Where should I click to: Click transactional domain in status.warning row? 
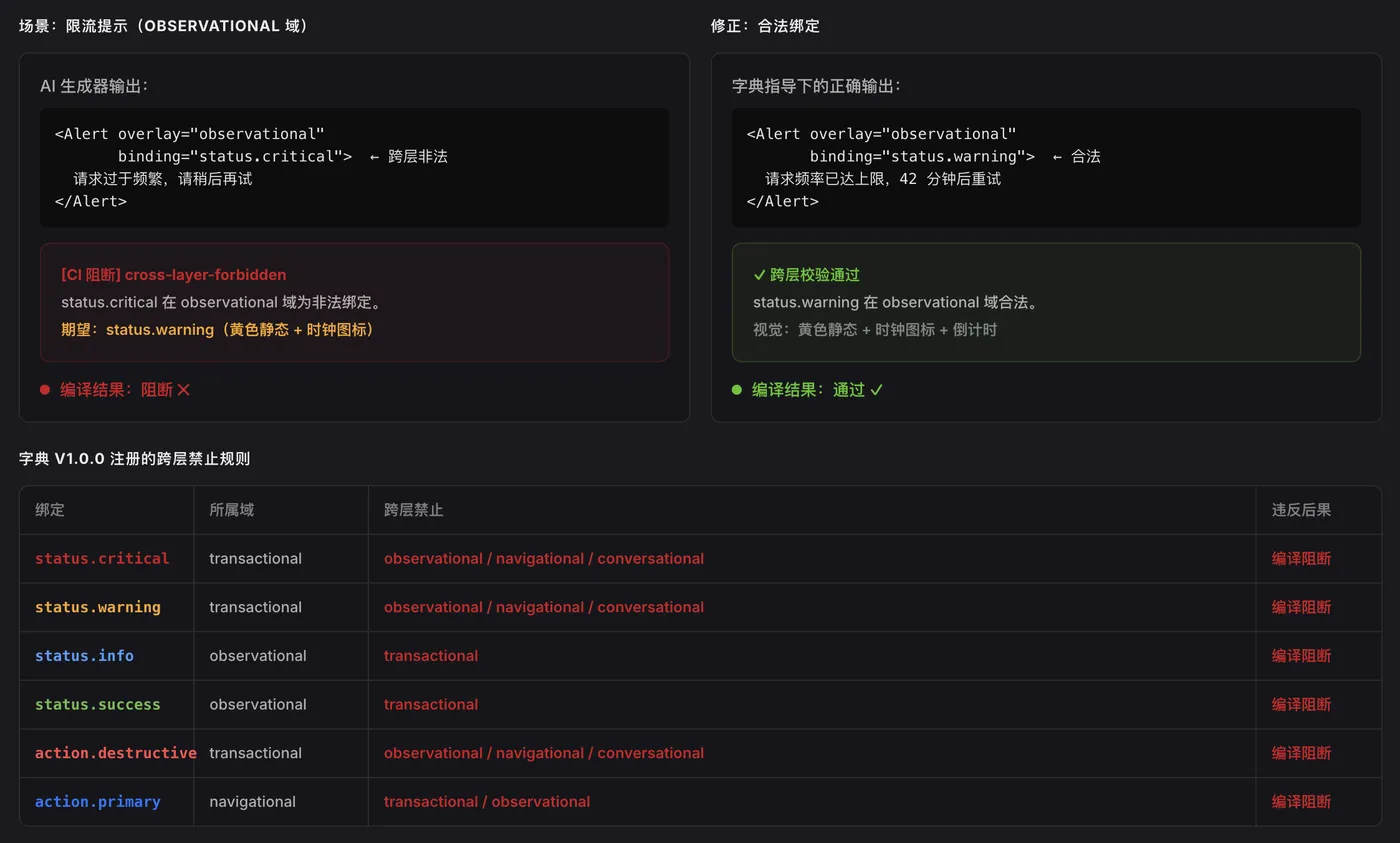(255, 607)
